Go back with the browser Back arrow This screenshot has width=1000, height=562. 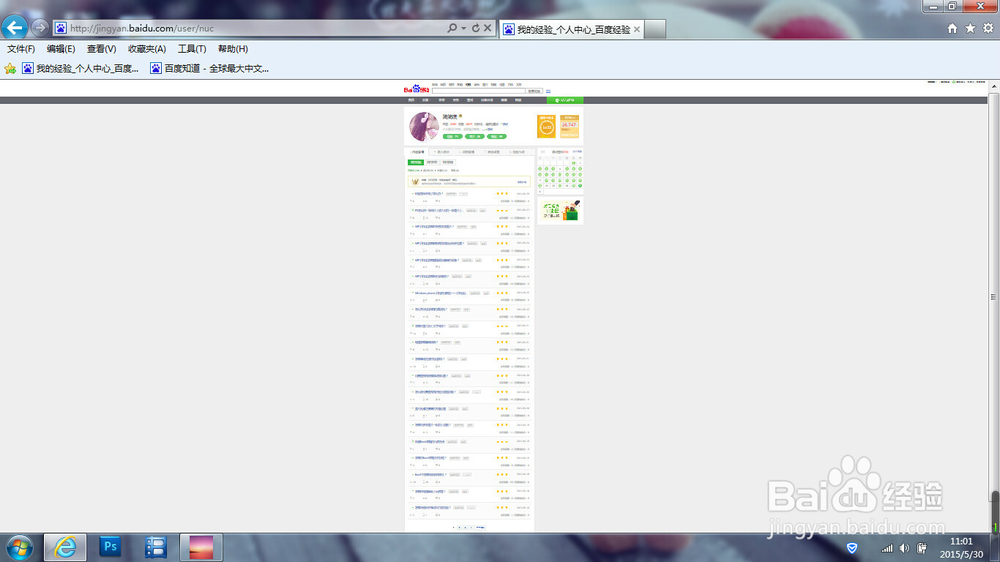point(14,27)
